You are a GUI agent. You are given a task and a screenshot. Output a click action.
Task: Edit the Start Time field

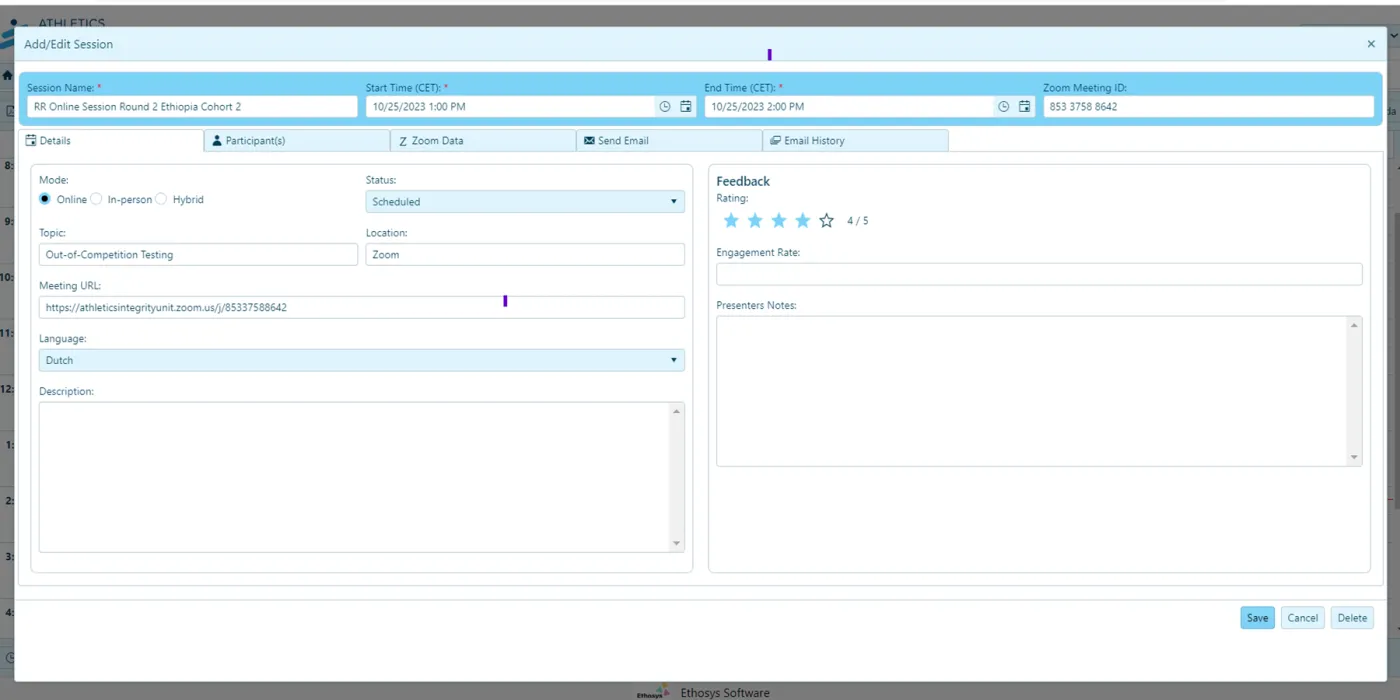pyautogui.click(x=510, y=106)
